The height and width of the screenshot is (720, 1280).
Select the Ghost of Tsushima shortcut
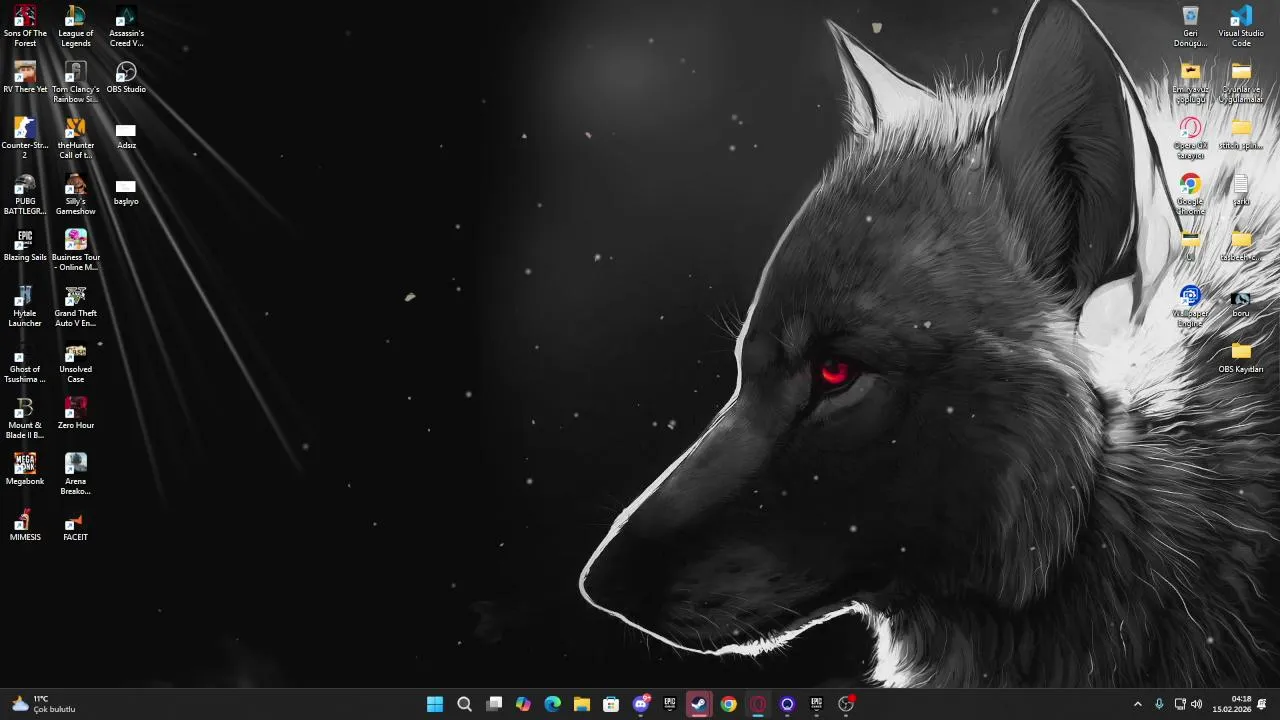(25, 362)
